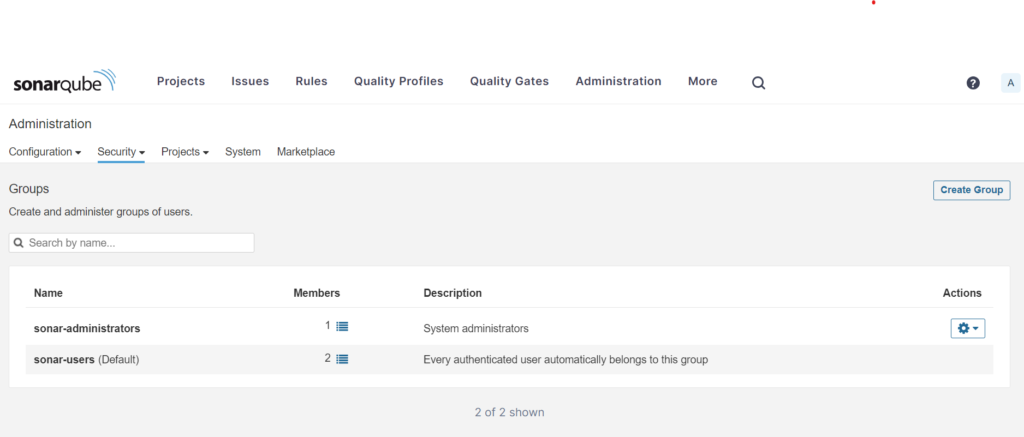Open Quality Profiles
Image resolution: width=1024 pixels, height=437 pixels.
click(398, 82)
